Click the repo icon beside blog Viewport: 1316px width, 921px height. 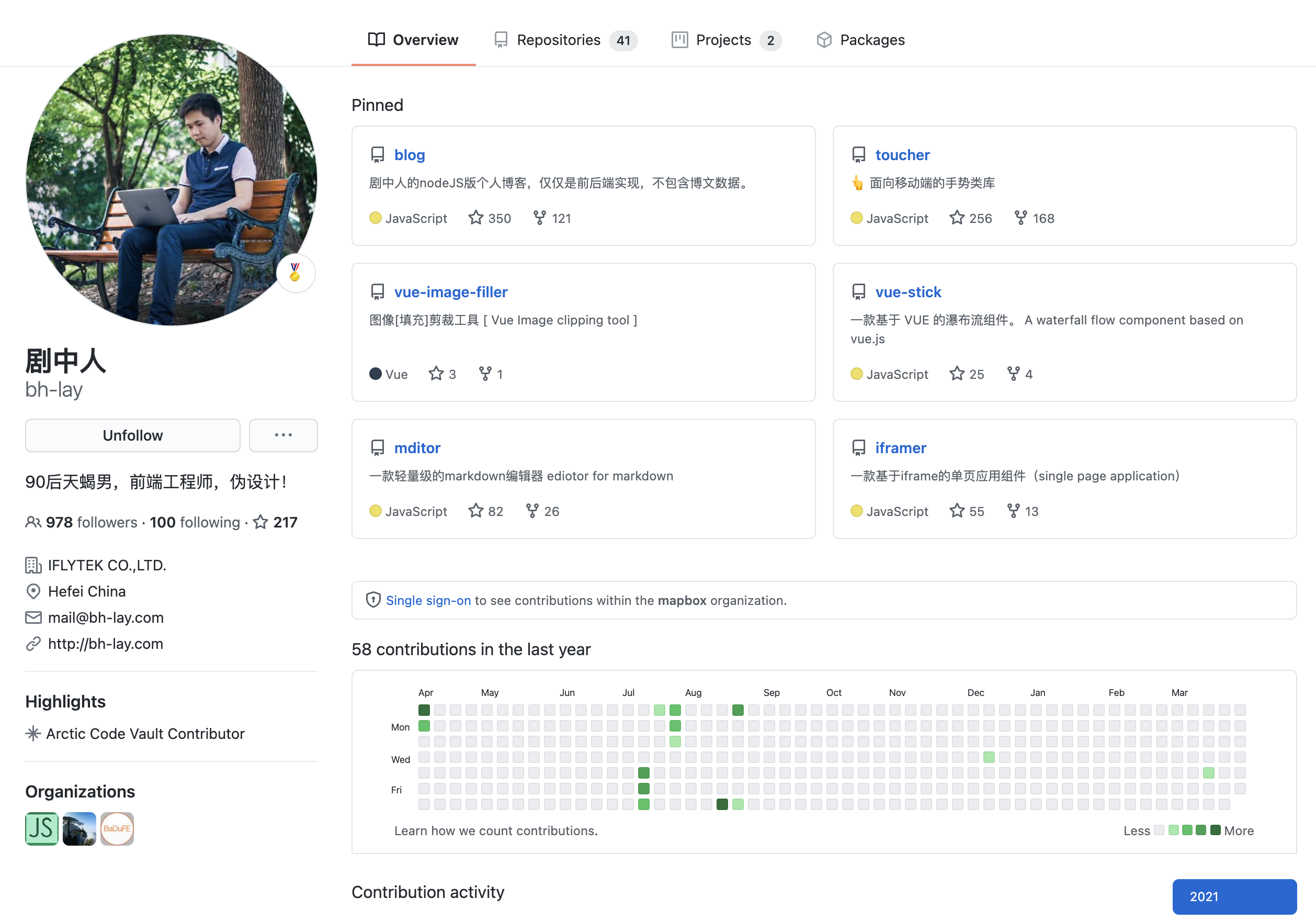377,155
